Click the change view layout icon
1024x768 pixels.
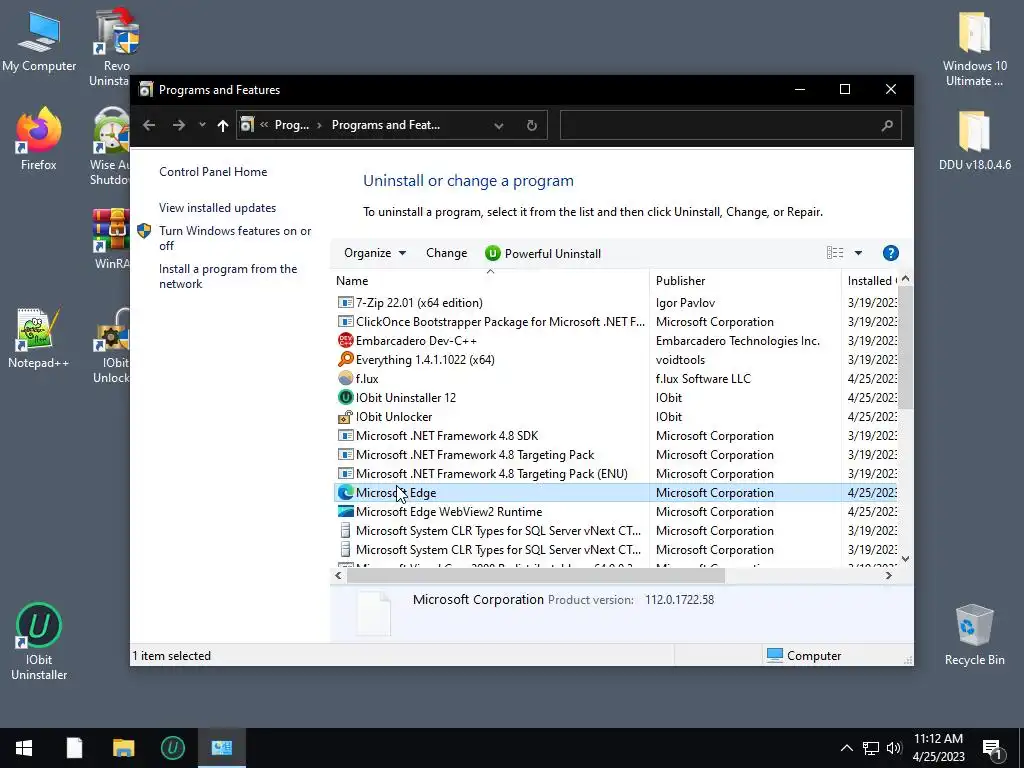coord(835,253)
